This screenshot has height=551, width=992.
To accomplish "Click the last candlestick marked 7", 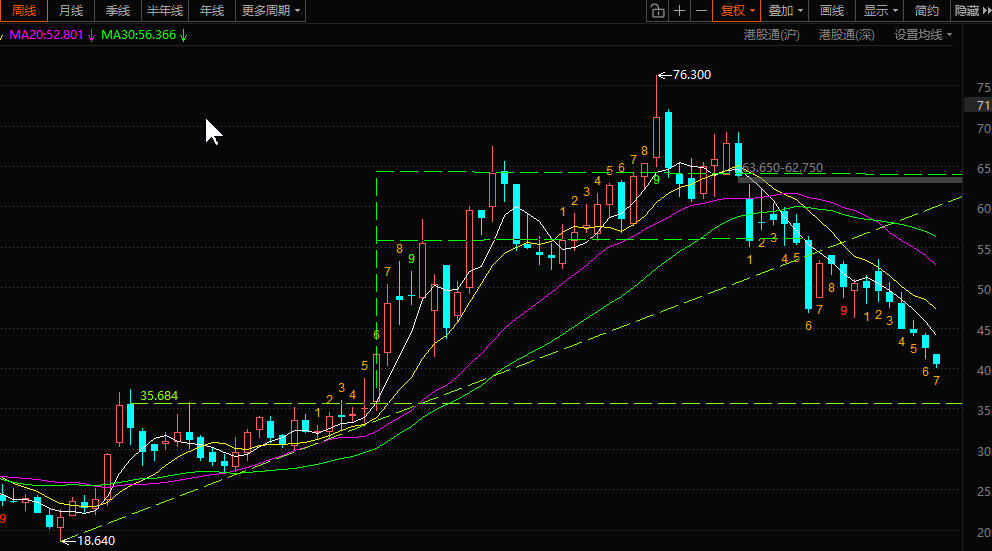I will tap(936, 360).
